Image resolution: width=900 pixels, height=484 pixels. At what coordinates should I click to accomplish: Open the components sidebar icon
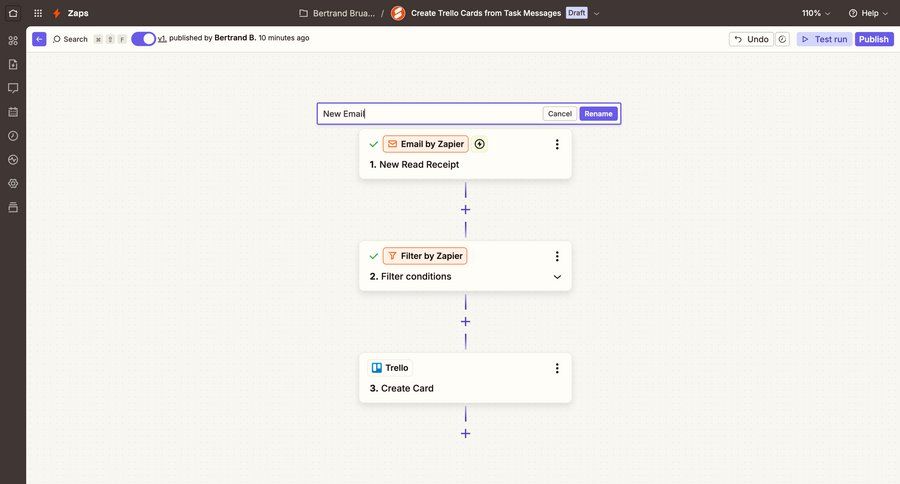pyautogui.click(x=13, y=40)
